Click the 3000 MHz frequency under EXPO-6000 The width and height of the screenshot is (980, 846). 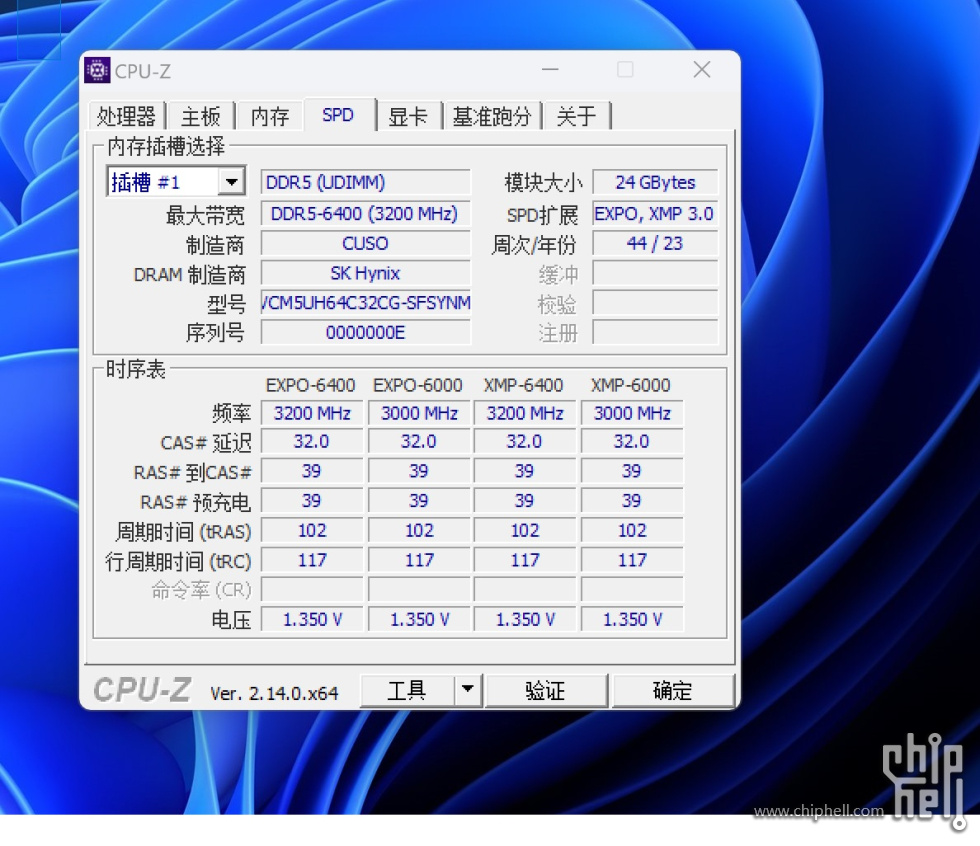(x=419, y=413)
